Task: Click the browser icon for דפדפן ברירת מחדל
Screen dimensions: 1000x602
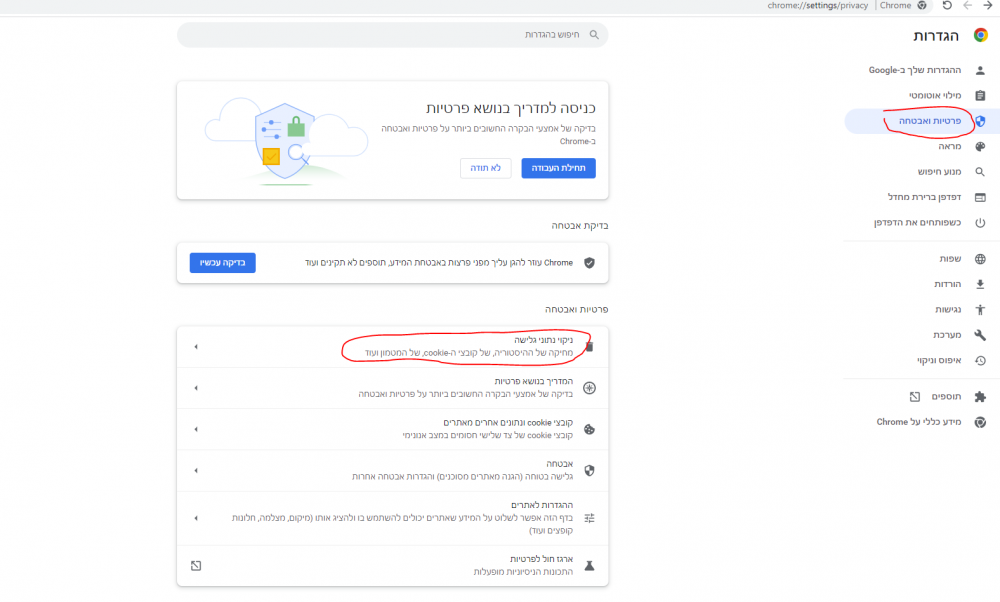Action: coord(980,198)
